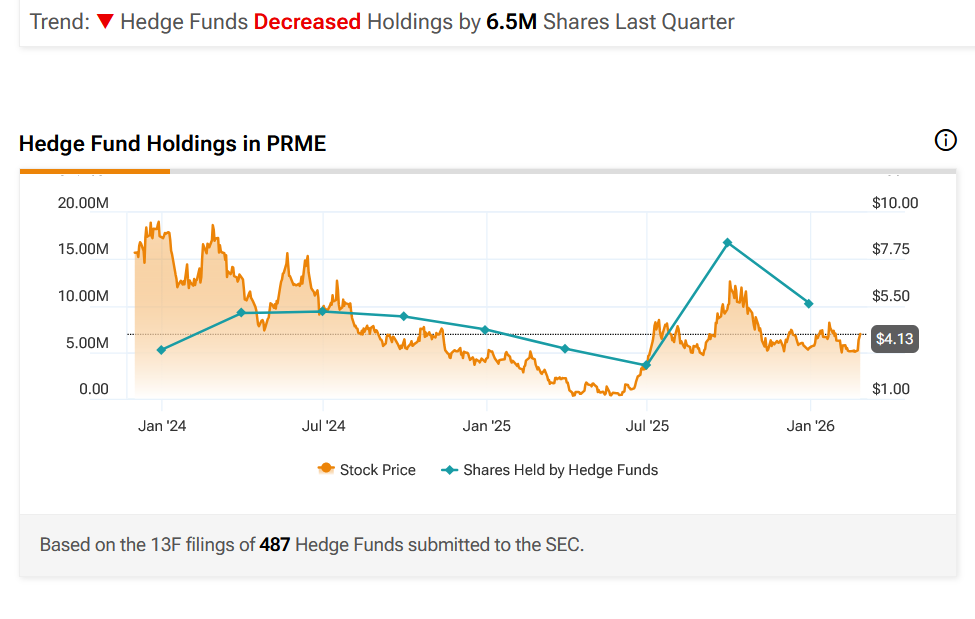Click the 6.5M shares figure
The image size is (975, 619).
pos(512,21)
